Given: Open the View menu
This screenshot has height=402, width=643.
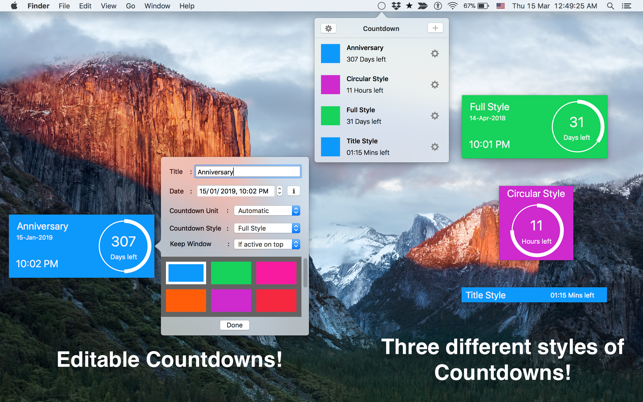Looking at the screenshot, I should point(109,6).
